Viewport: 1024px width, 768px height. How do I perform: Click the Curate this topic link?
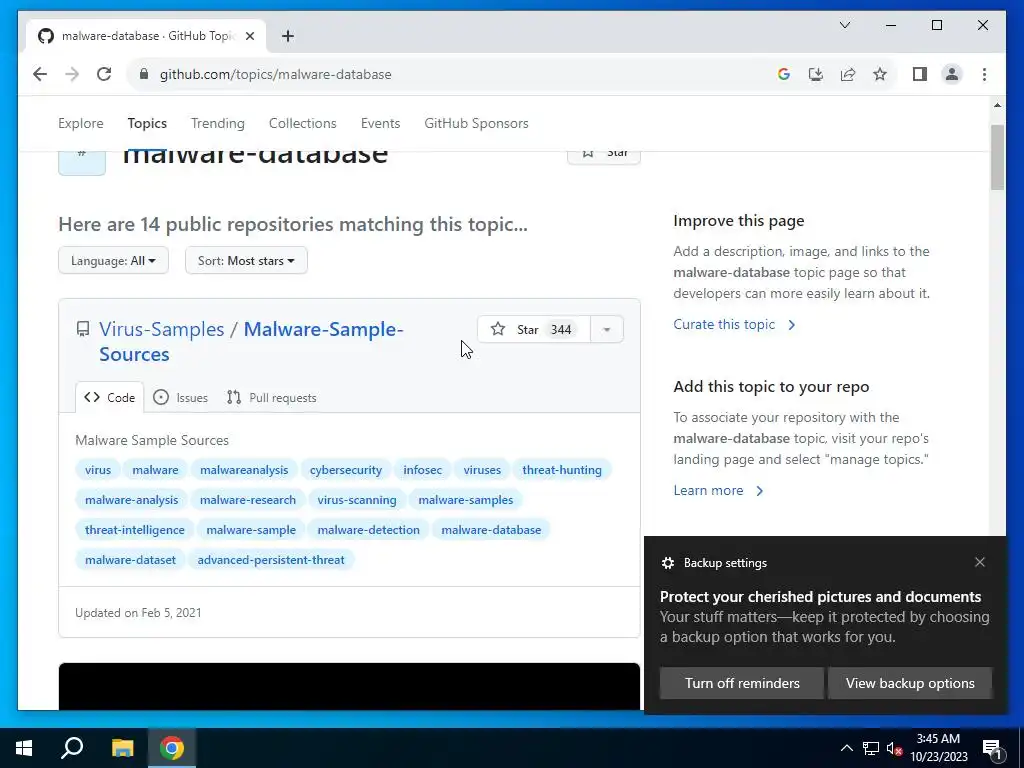734,325
